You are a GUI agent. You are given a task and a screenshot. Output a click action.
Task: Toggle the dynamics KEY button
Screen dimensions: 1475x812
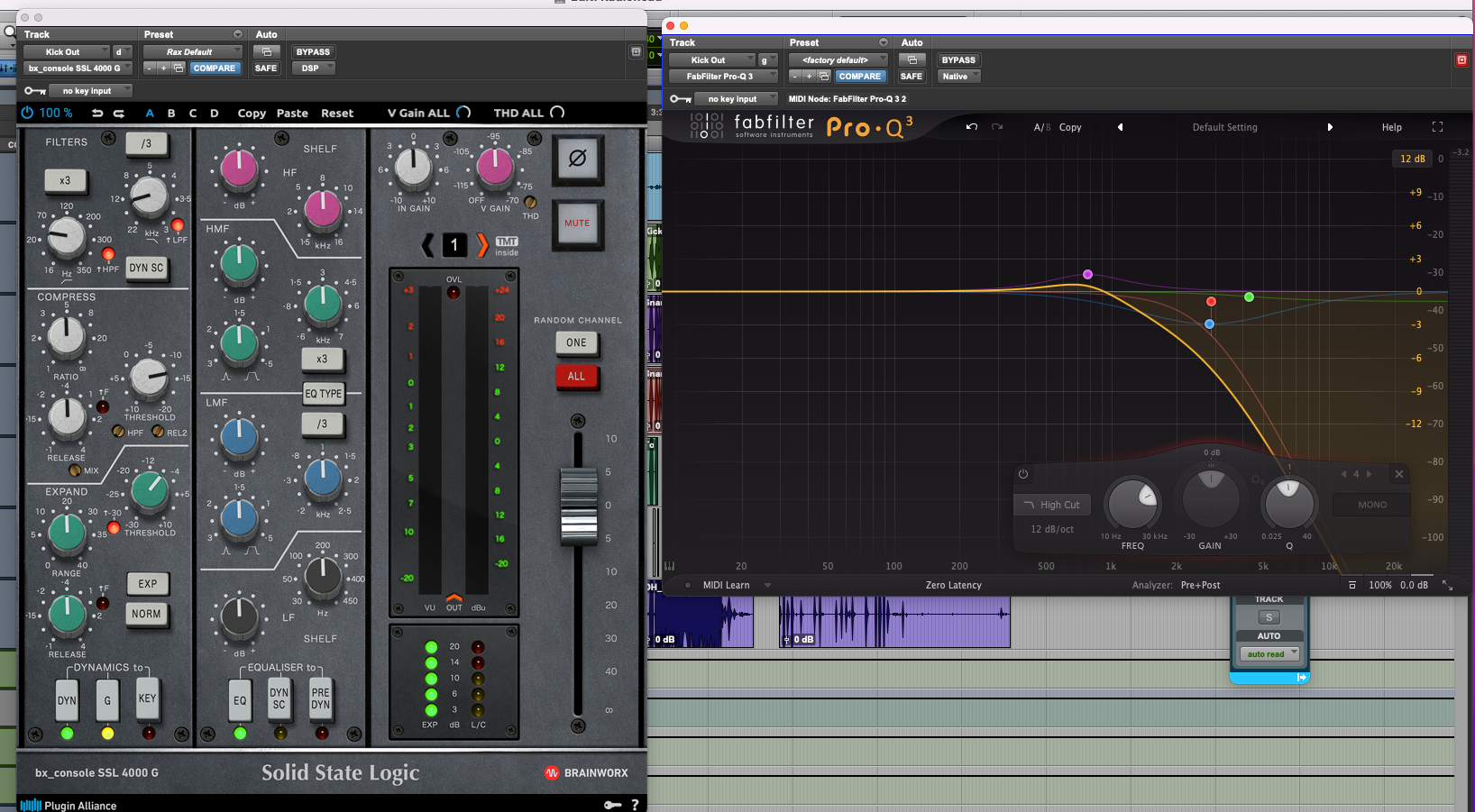[147, 698]
